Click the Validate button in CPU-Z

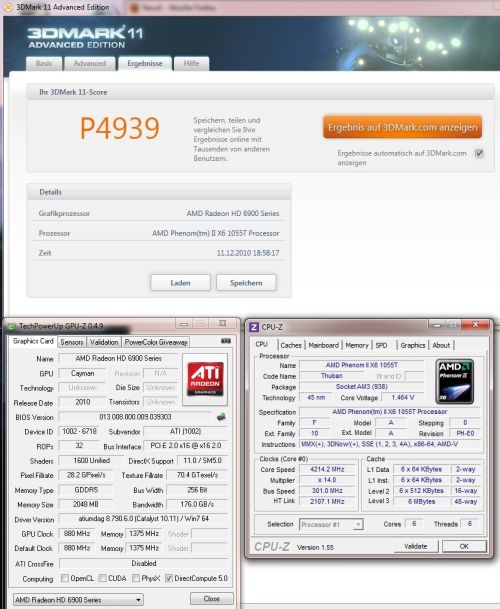pyautogui.click(x=416, y=546)
